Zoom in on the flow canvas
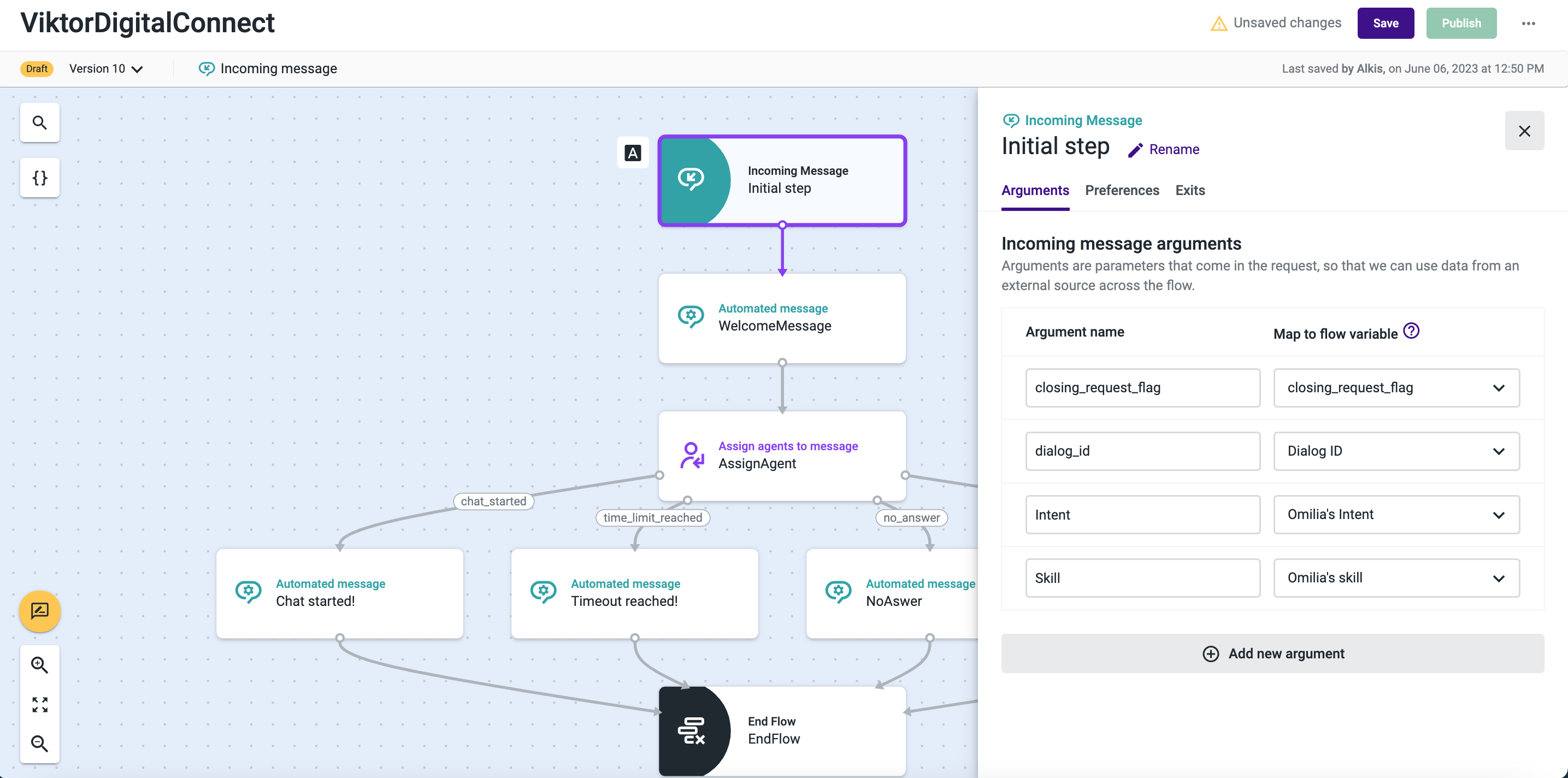The height and width of the screenshot is (778, 1568). (39, 665)
